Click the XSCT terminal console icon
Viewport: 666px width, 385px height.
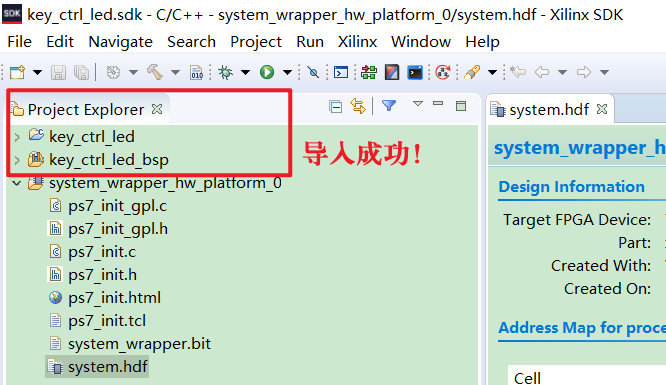pos(415,72)
